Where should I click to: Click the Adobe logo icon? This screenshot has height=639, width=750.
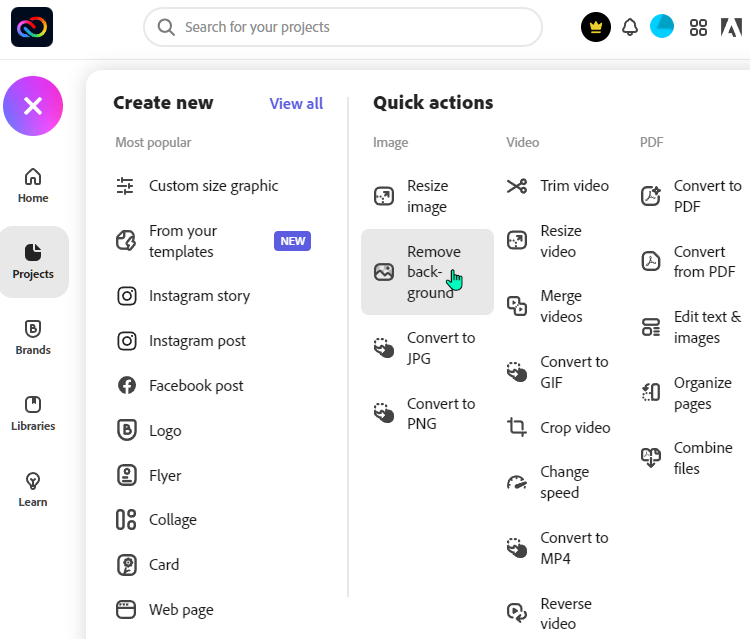click(731, 27)
